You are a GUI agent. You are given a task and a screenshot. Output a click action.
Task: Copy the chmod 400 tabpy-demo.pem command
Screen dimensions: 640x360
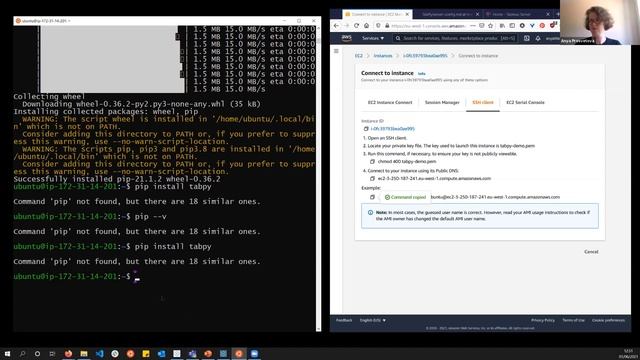pos(372,162)
